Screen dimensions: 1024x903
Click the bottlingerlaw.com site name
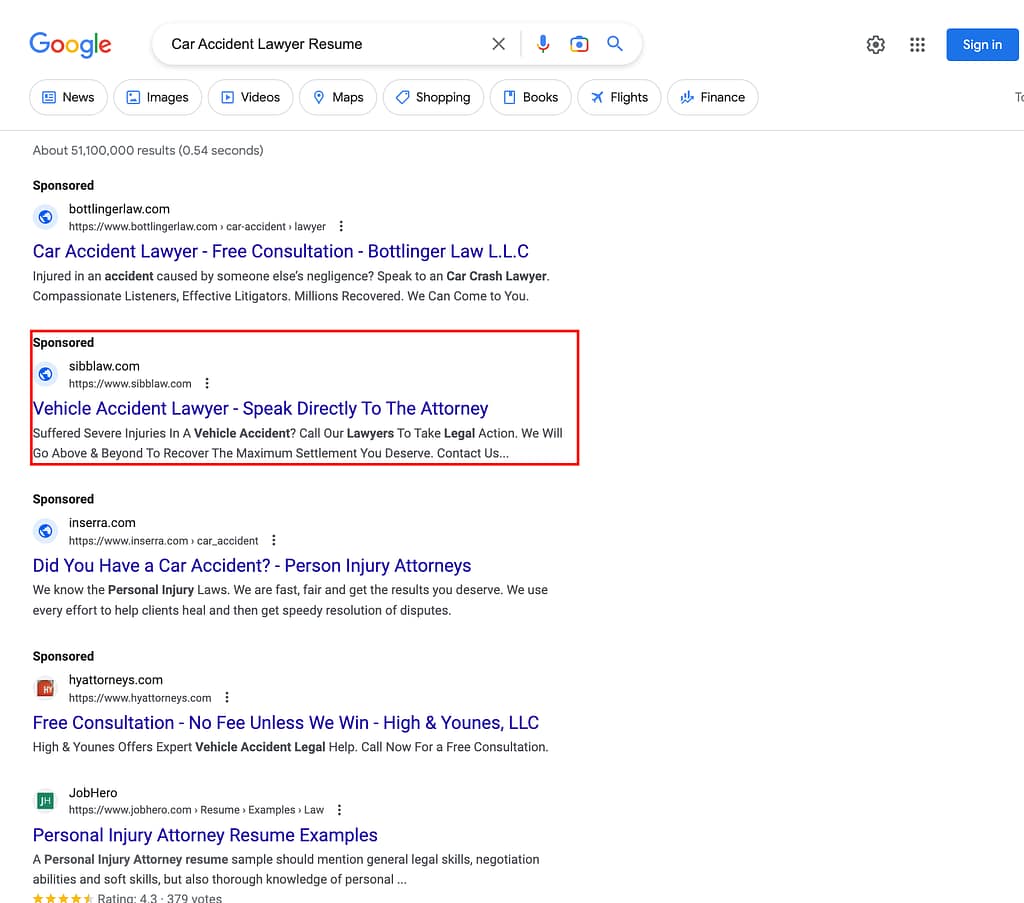pos(119,209)
